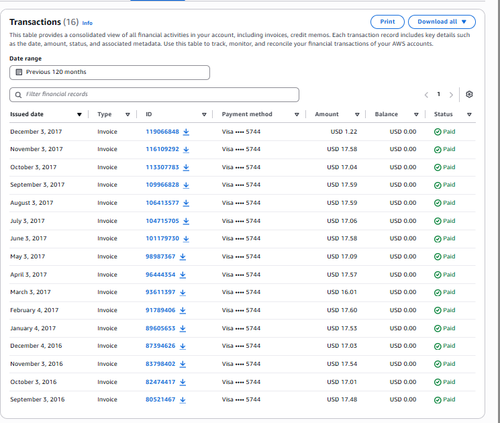Image resolution: width=500 pixels, height=423 pixels.
Task: Go to next page arrow
Action: tap(451, 95)
